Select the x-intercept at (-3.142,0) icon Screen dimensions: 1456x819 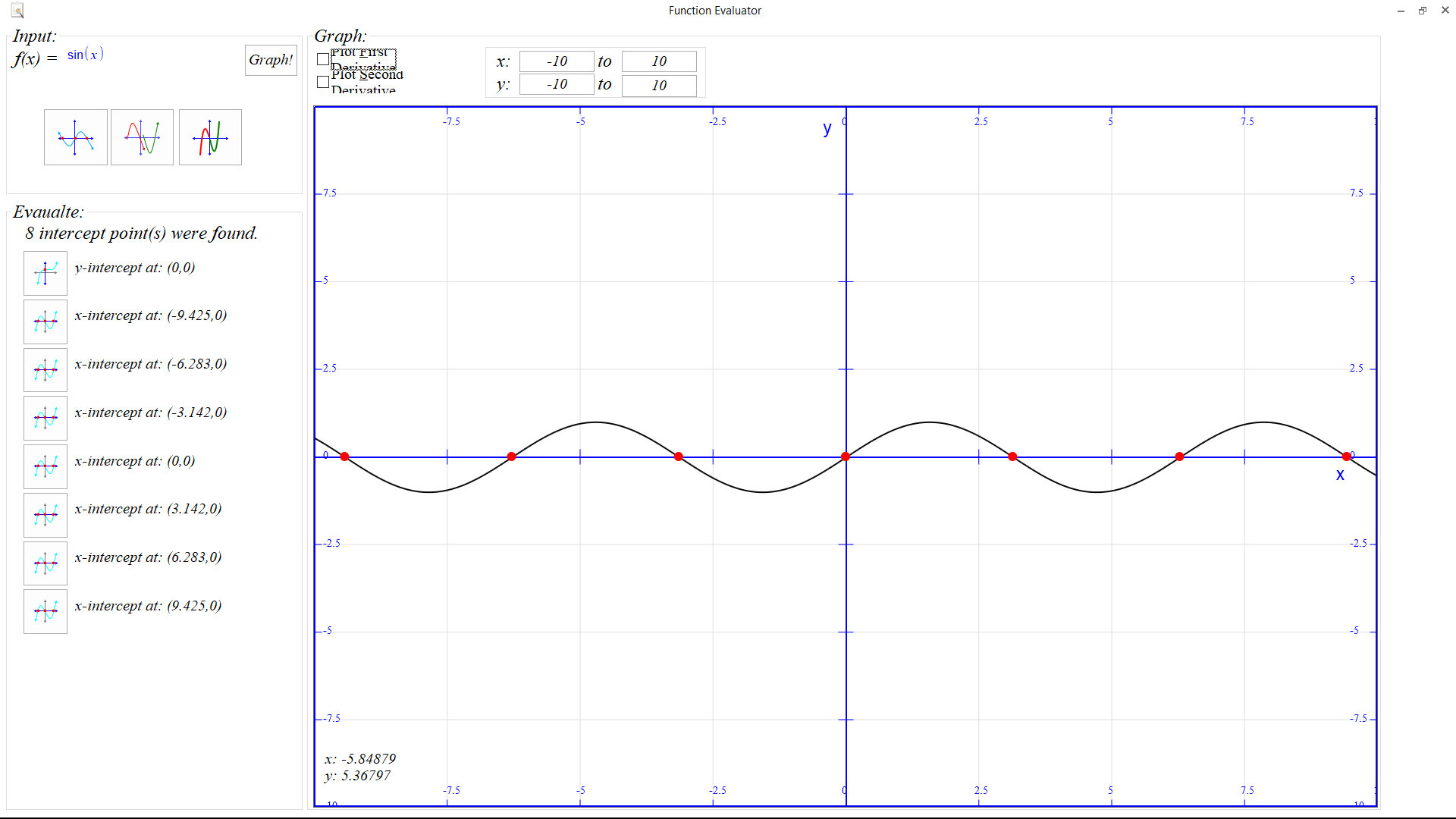pyautogui.click(x=45, y=418)
